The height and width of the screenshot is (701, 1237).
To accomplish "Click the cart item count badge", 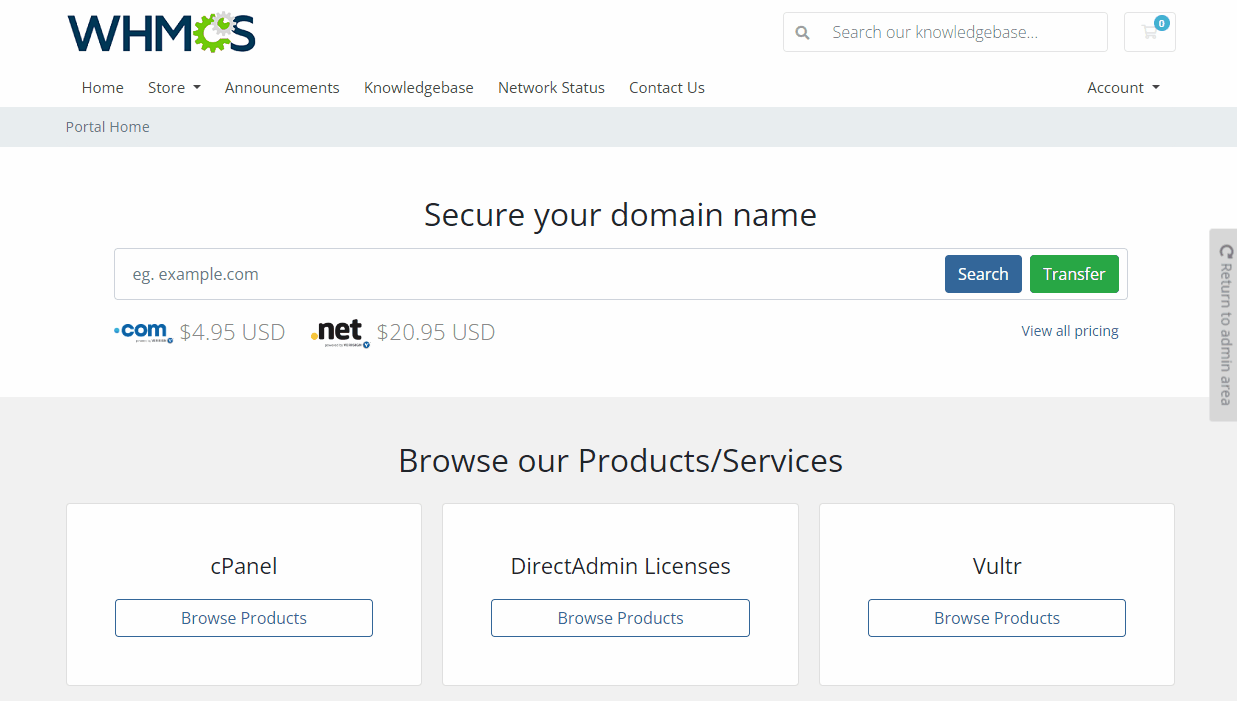I will pos(1161,21).
